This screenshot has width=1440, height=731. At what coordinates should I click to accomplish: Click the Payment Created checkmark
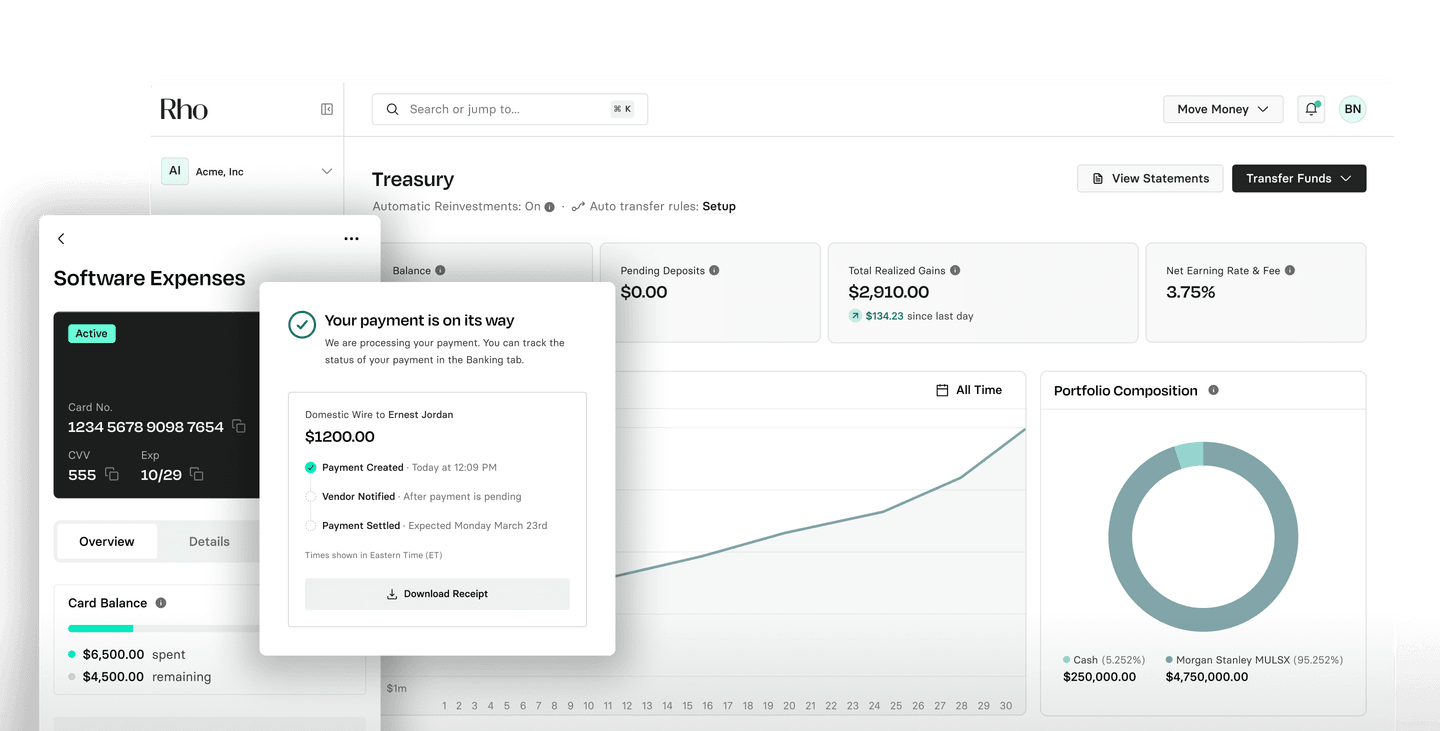point(311,467)
